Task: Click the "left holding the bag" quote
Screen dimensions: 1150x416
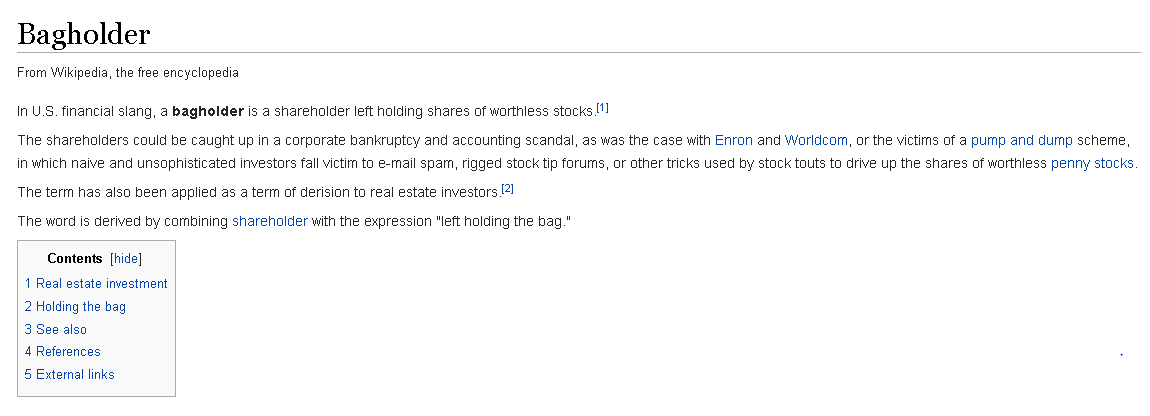Action: pyautogui.click(x=503, y=221)
